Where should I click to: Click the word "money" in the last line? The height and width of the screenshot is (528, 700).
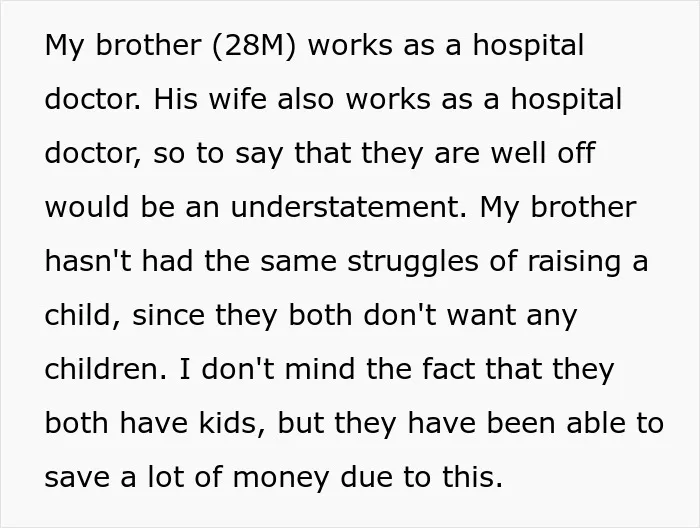pos(281,478)
